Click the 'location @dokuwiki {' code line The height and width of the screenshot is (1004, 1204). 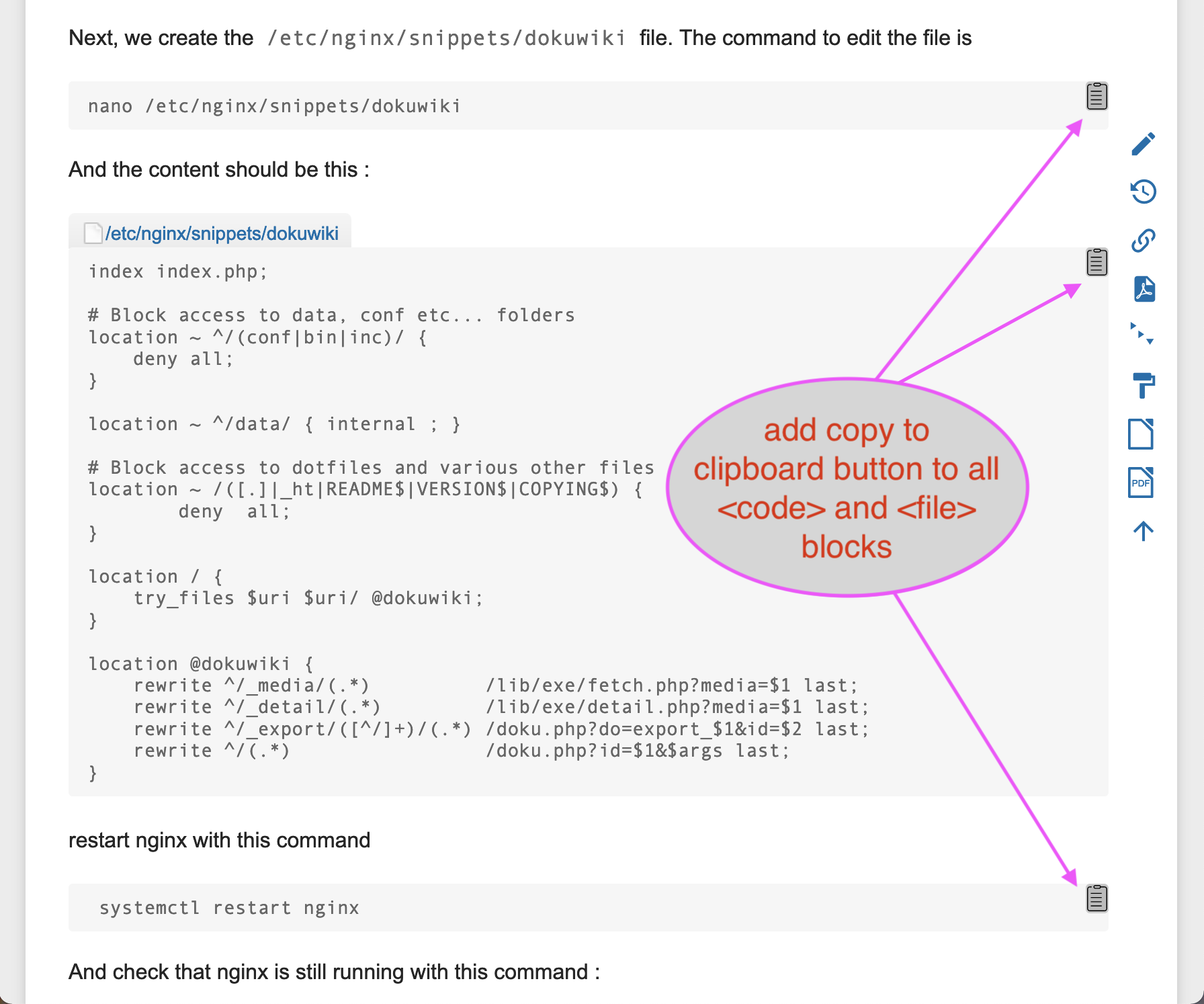[x=201, y=664]
